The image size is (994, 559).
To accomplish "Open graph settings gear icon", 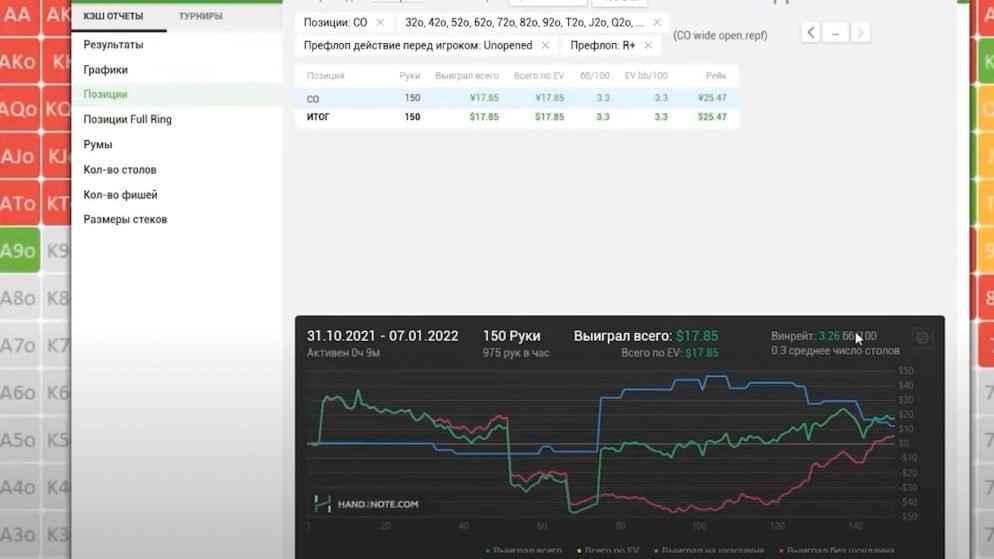I will click(x=922, y=338).
